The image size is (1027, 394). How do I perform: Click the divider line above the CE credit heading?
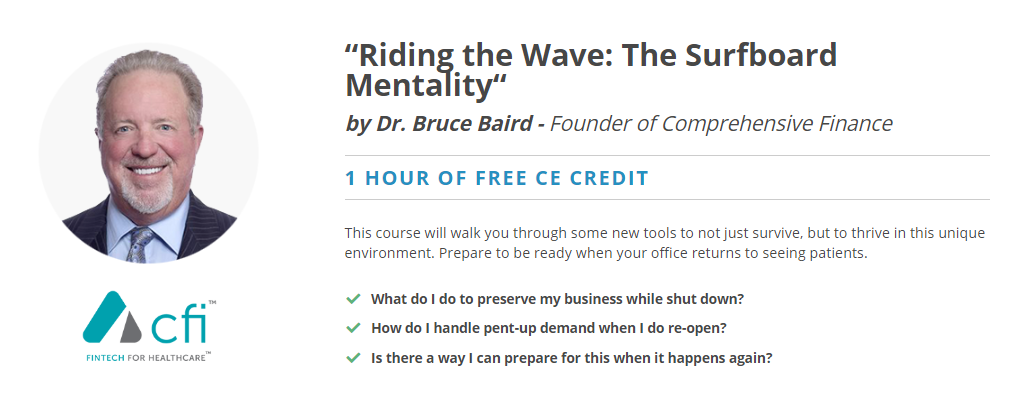(x=667, y=156)
